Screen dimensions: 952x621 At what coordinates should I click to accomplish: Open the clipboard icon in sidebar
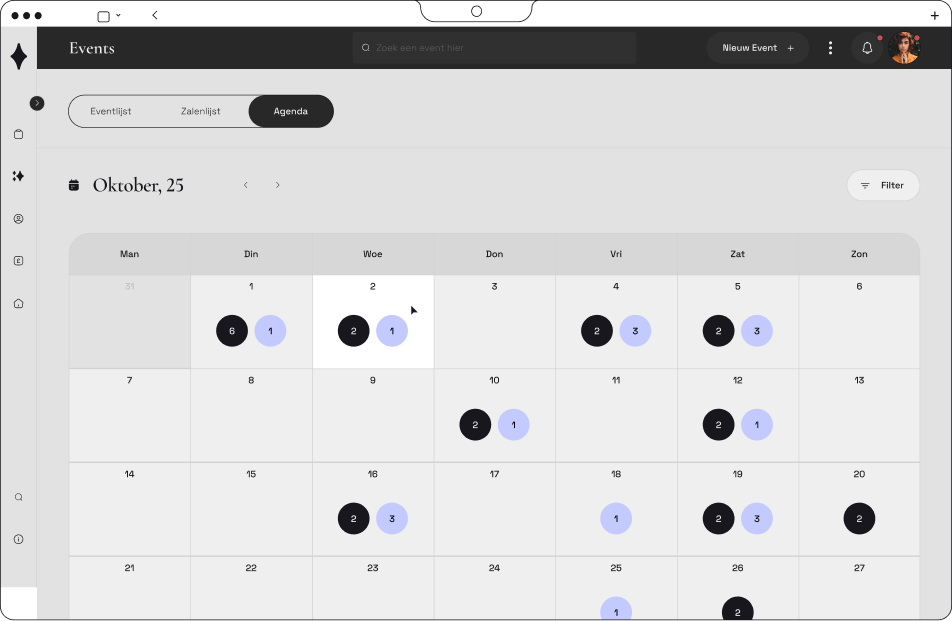point(19,134)
